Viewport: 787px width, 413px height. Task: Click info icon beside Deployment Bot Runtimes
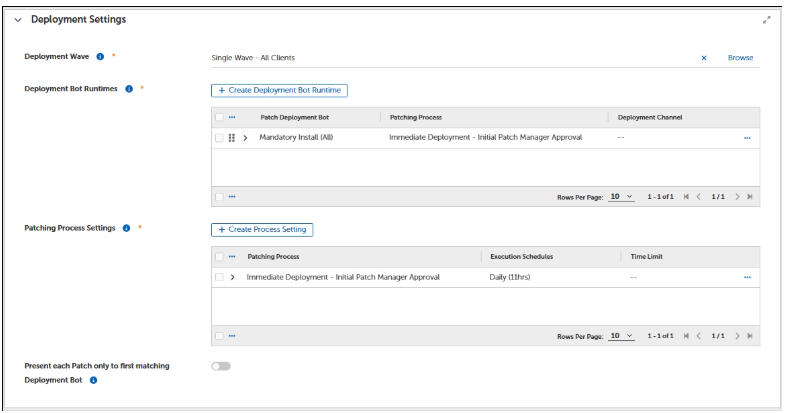click(x=130, y=90)
